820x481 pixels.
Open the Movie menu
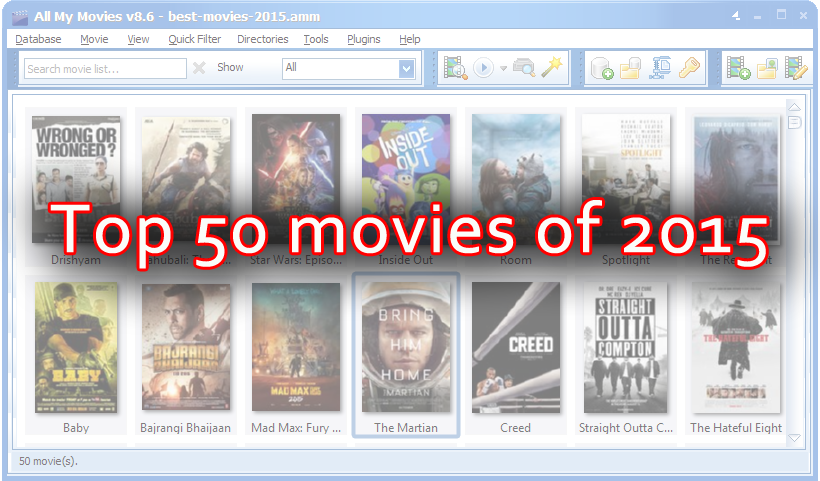94,39
